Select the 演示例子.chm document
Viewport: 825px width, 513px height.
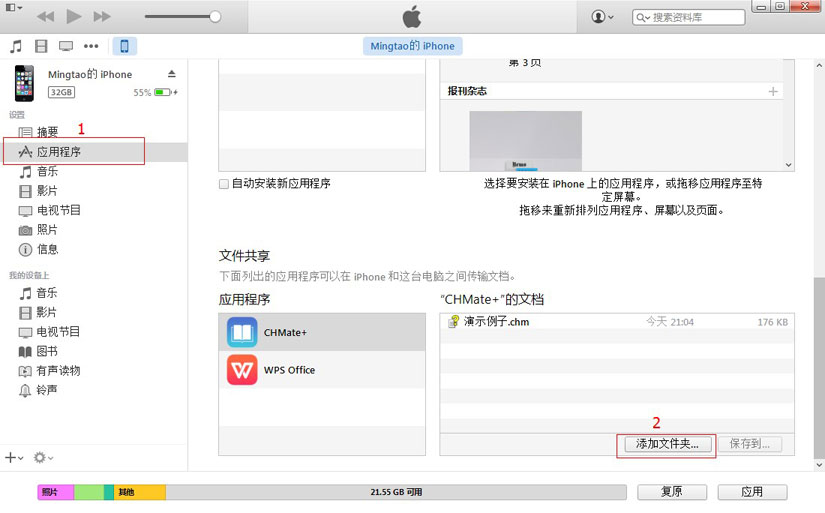tap(617, 321)
